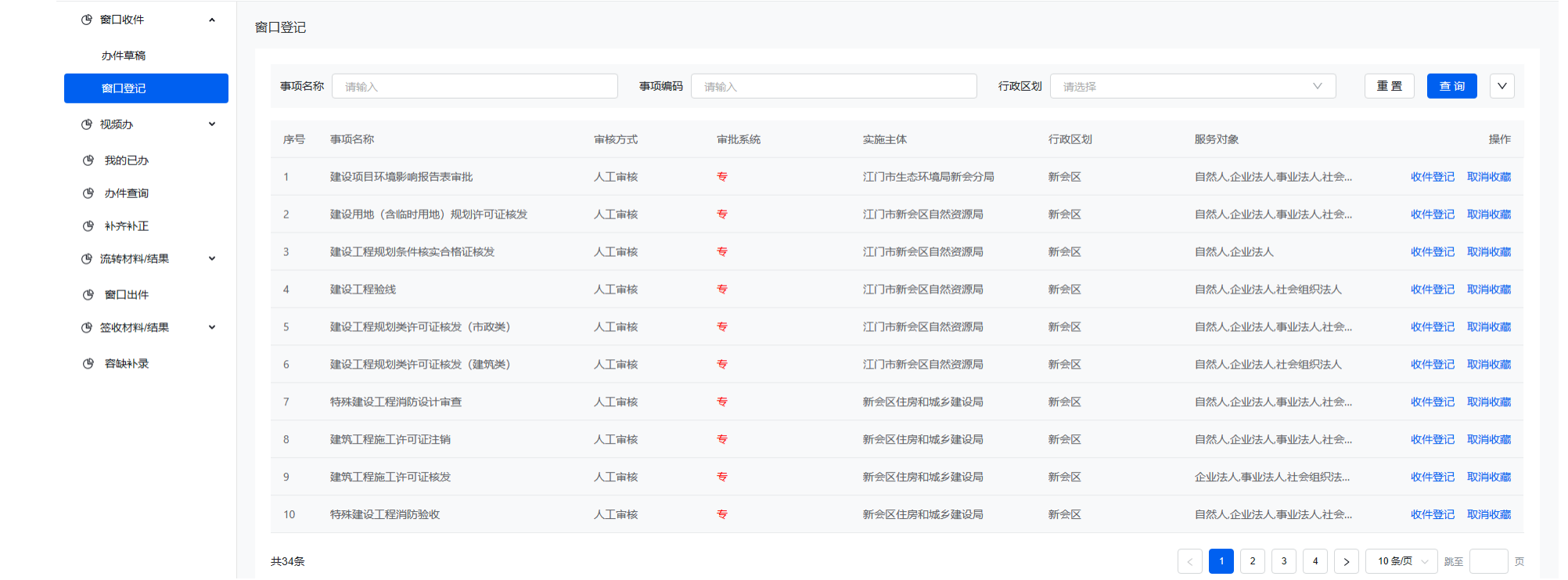Click 取消收藏 for 特殊建设工程消防验收
The height and width of the screenshot is (580, 1568).
(1488, 515)
